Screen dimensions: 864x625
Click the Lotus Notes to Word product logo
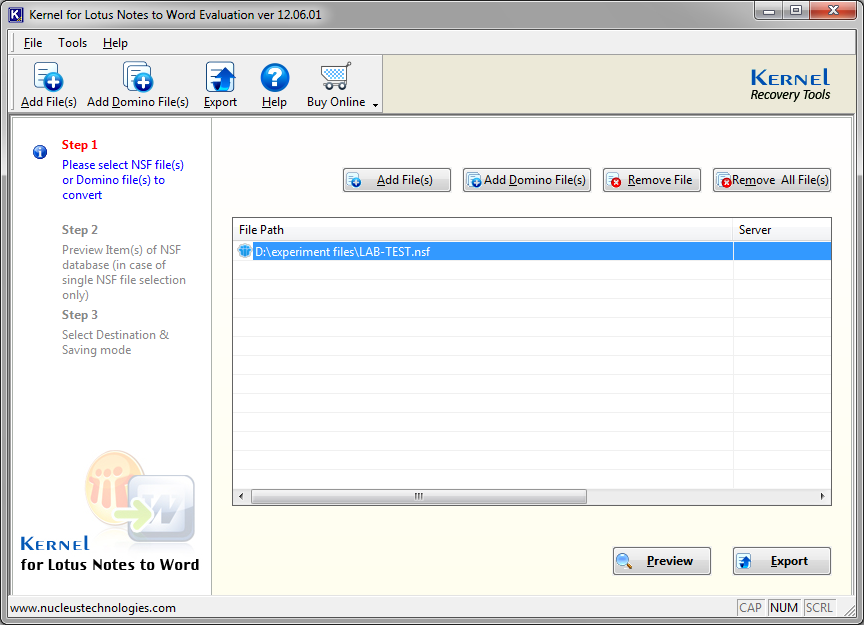click(x=140, y=498)
